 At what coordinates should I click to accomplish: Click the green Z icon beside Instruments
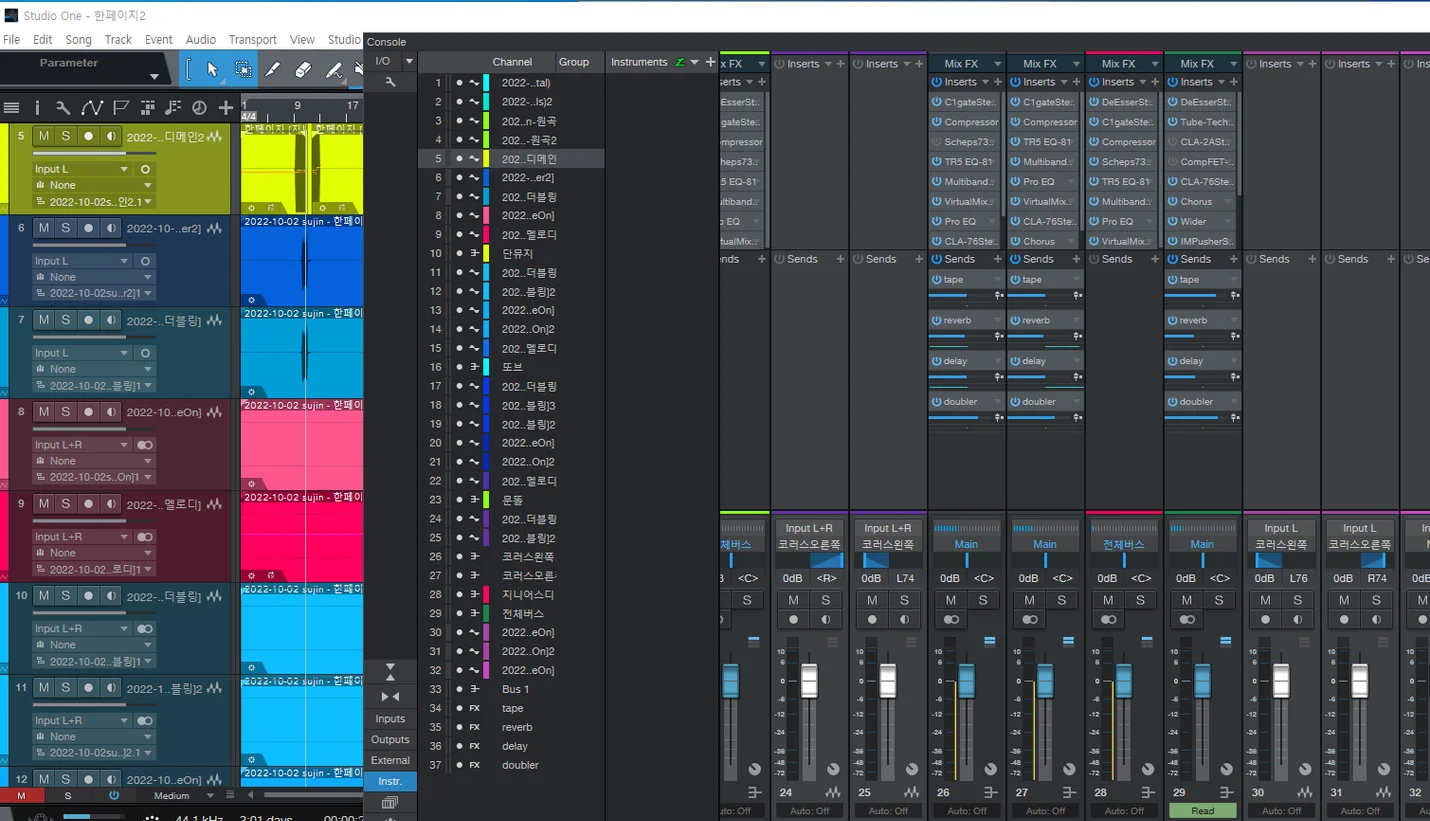coord(680,62)
